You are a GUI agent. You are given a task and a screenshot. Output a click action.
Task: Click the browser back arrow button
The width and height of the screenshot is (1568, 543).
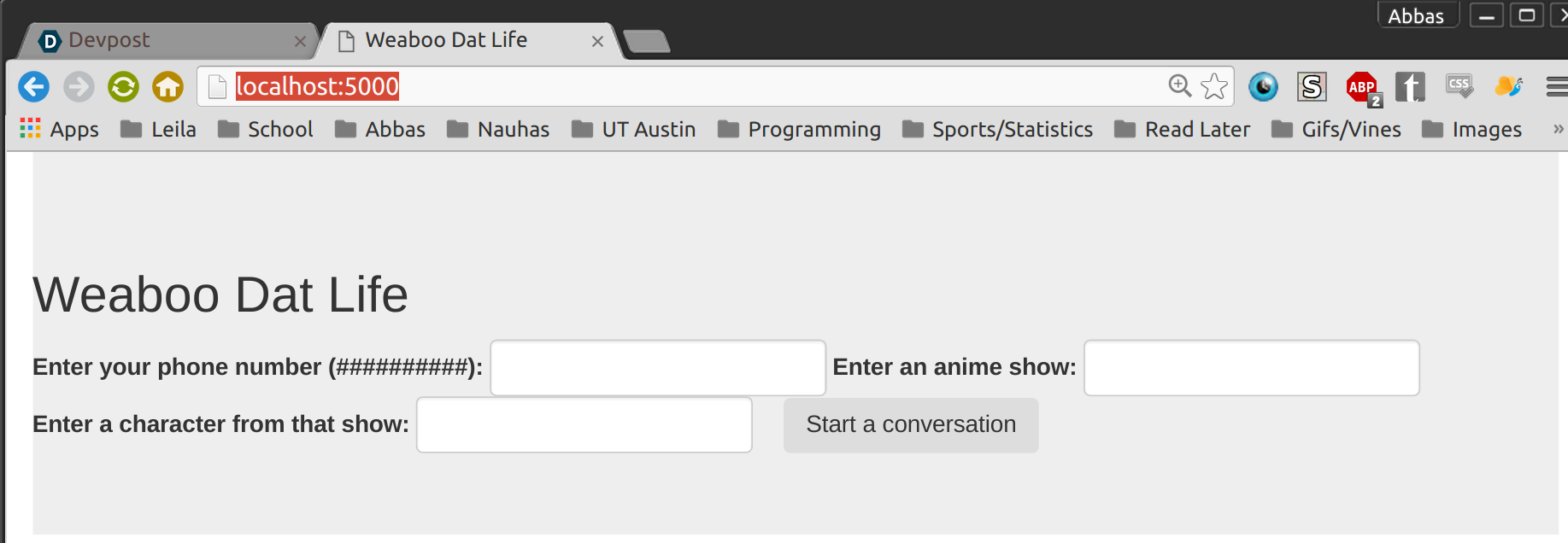[34, 86]
